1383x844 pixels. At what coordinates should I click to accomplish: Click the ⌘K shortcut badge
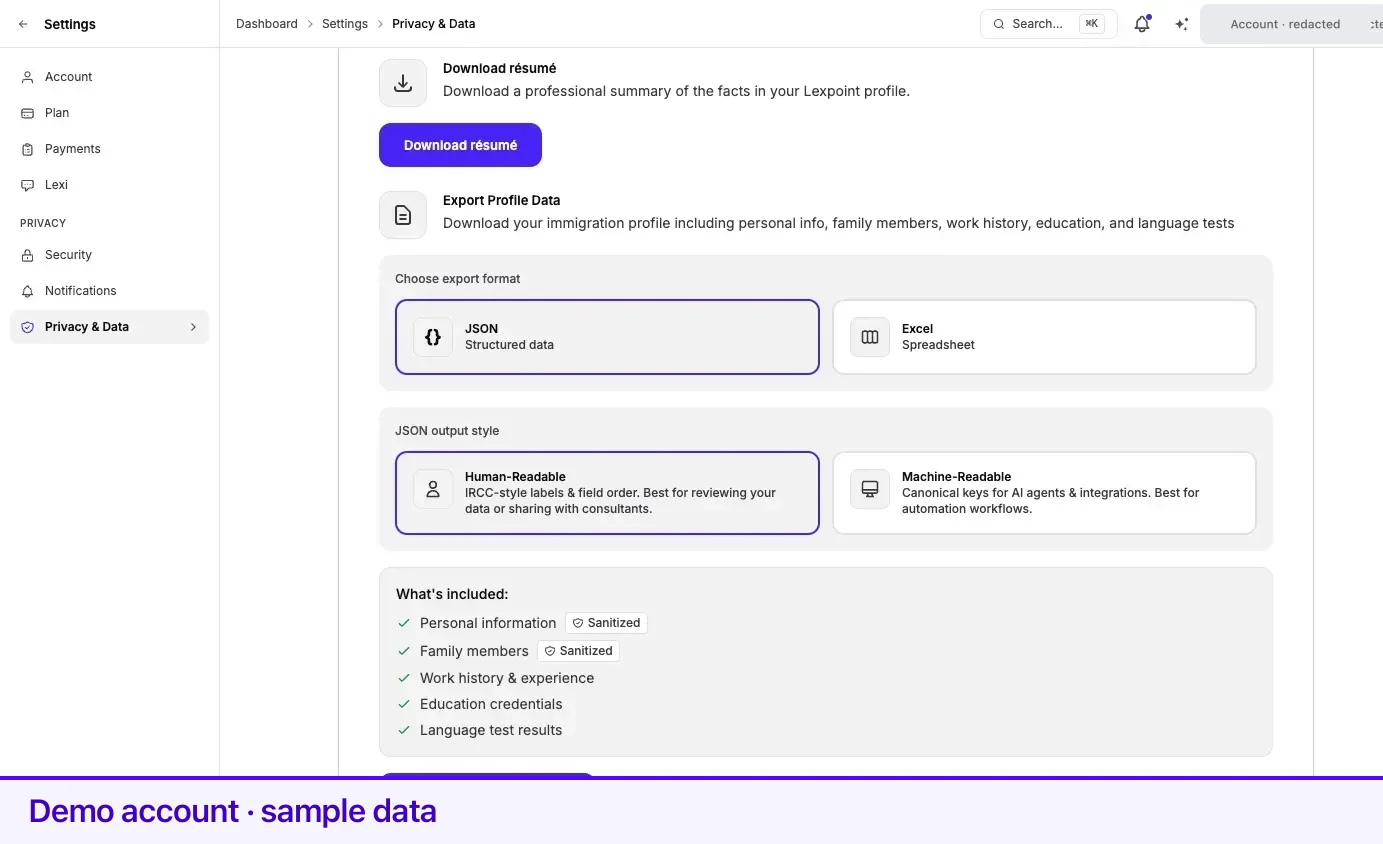(x=1092, y=24)
